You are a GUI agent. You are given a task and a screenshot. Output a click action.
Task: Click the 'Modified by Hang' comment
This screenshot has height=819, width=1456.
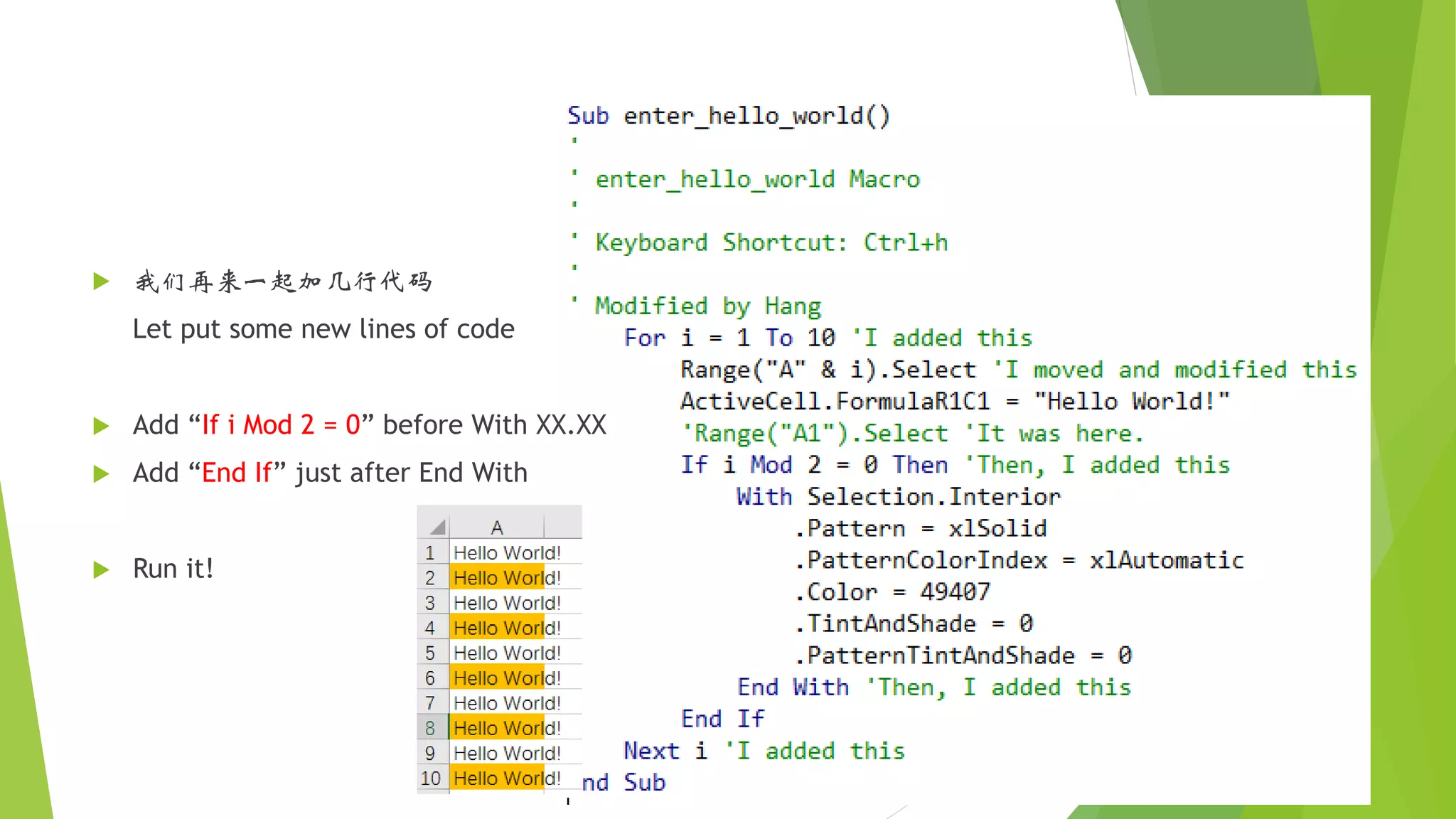point(697,306)
